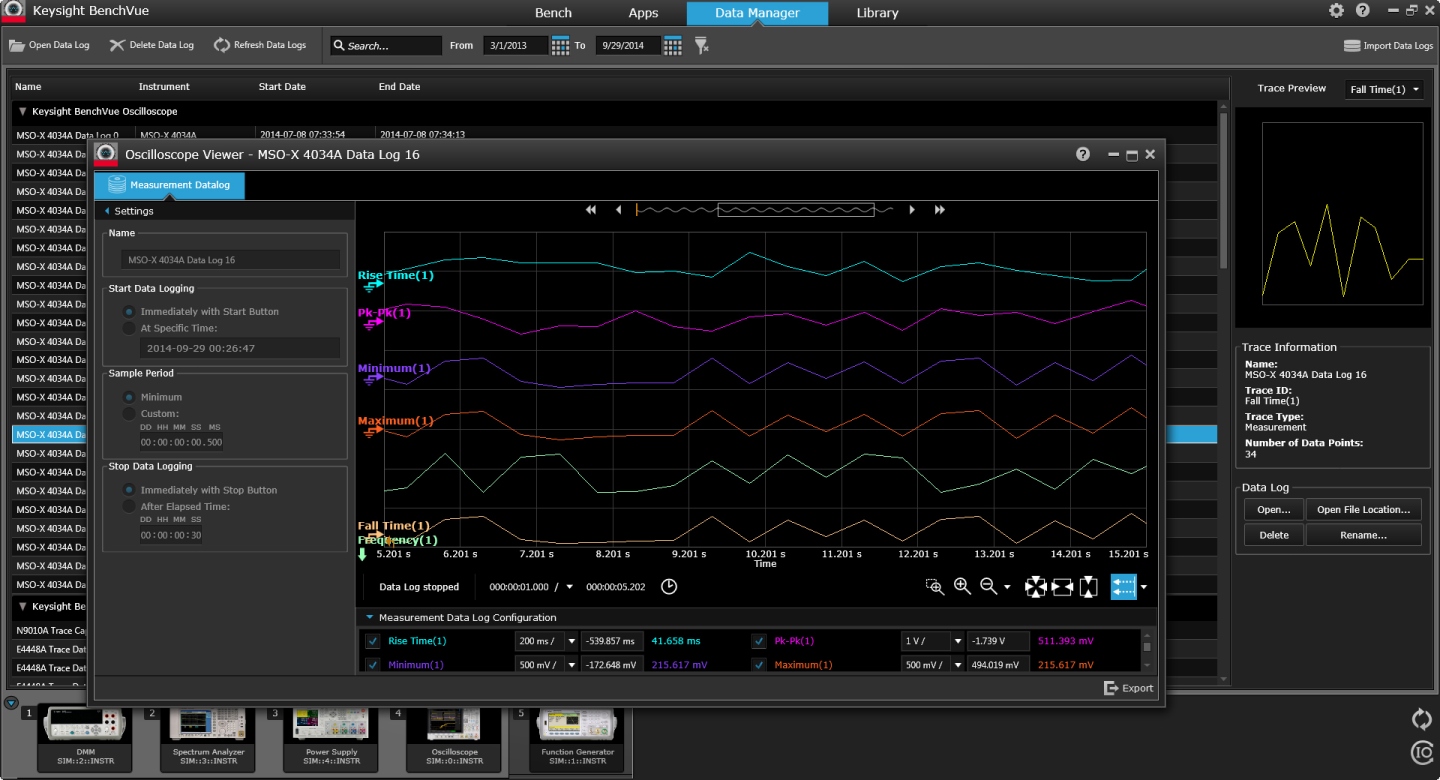
Task: Uncheck the Pk-Pk(1) measurement checkbox
Action: [x=759, y=641]
